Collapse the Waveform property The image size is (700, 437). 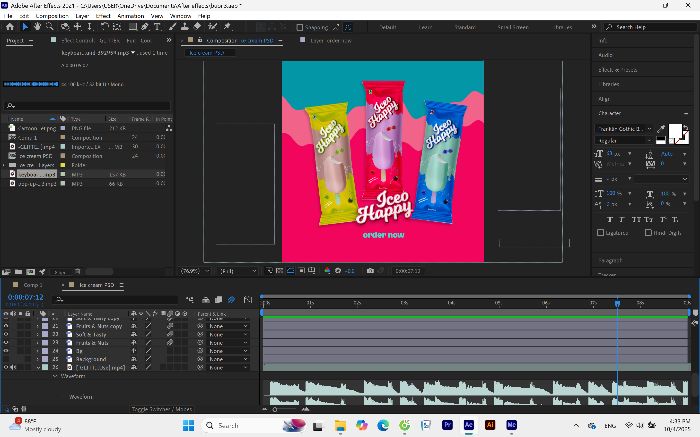pyautogui.click(x=54, y=376)
